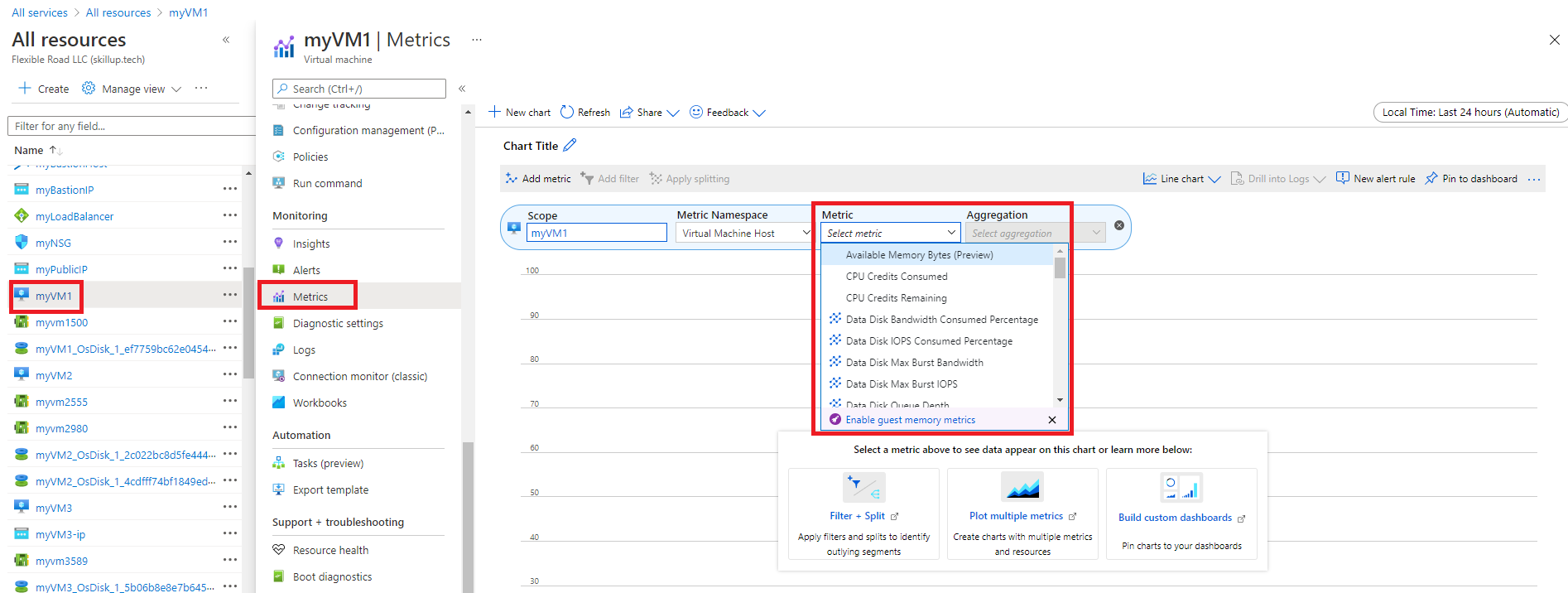Open Alerts in the Monitoring menu
This screenshot has height=593, width=1568.
pos(306,270)
